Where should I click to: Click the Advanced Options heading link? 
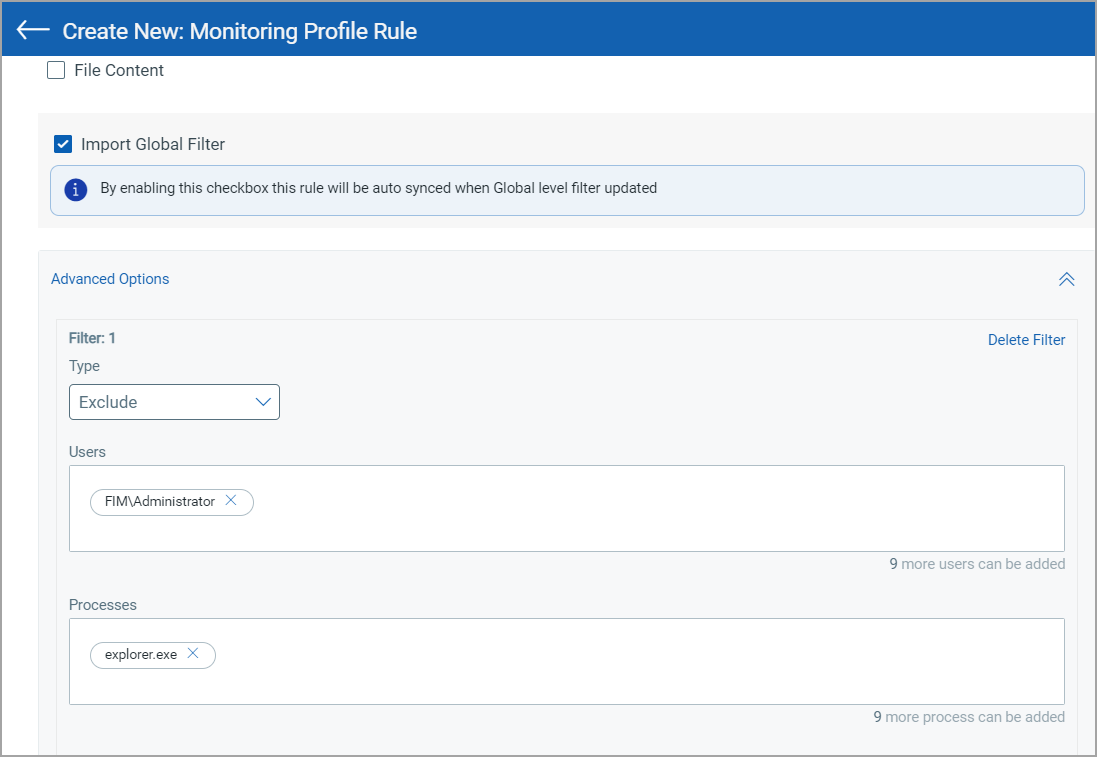pos(110,278)
